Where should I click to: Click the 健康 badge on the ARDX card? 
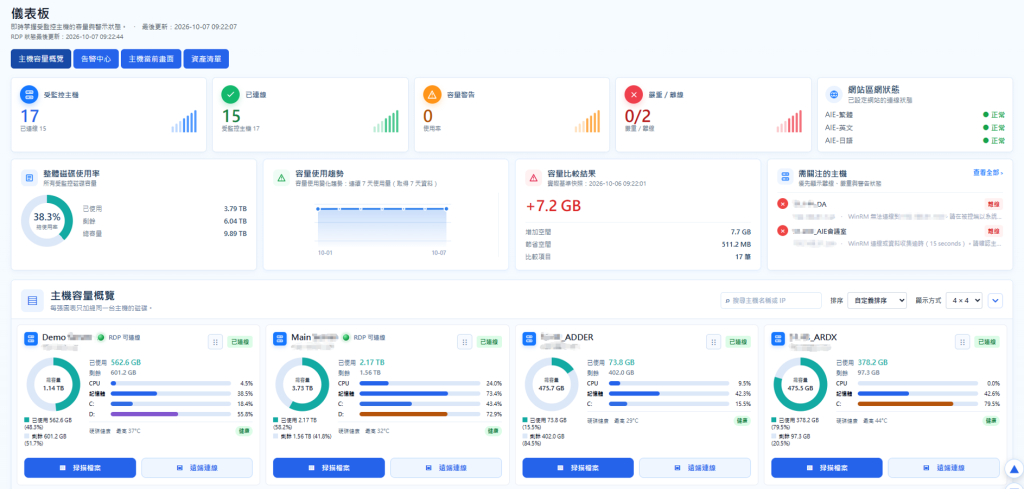[x=991, y=421]
